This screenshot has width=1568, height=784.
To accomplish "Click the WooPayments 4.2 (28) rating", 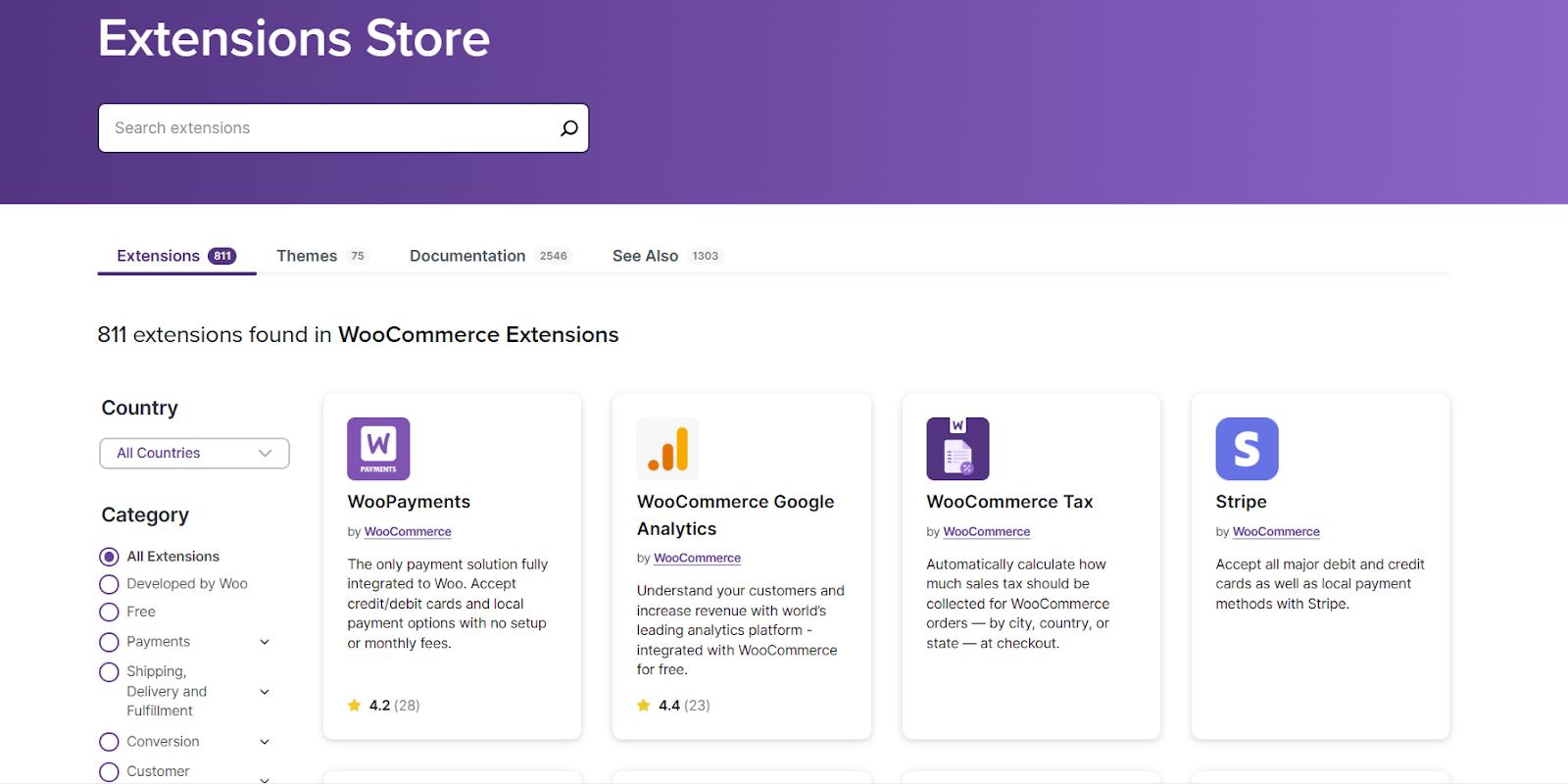I will pyautogui.click(x=384, y=705).
